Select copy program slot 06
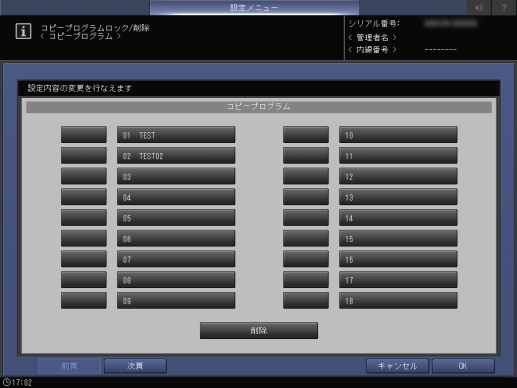 click(176, 238)
